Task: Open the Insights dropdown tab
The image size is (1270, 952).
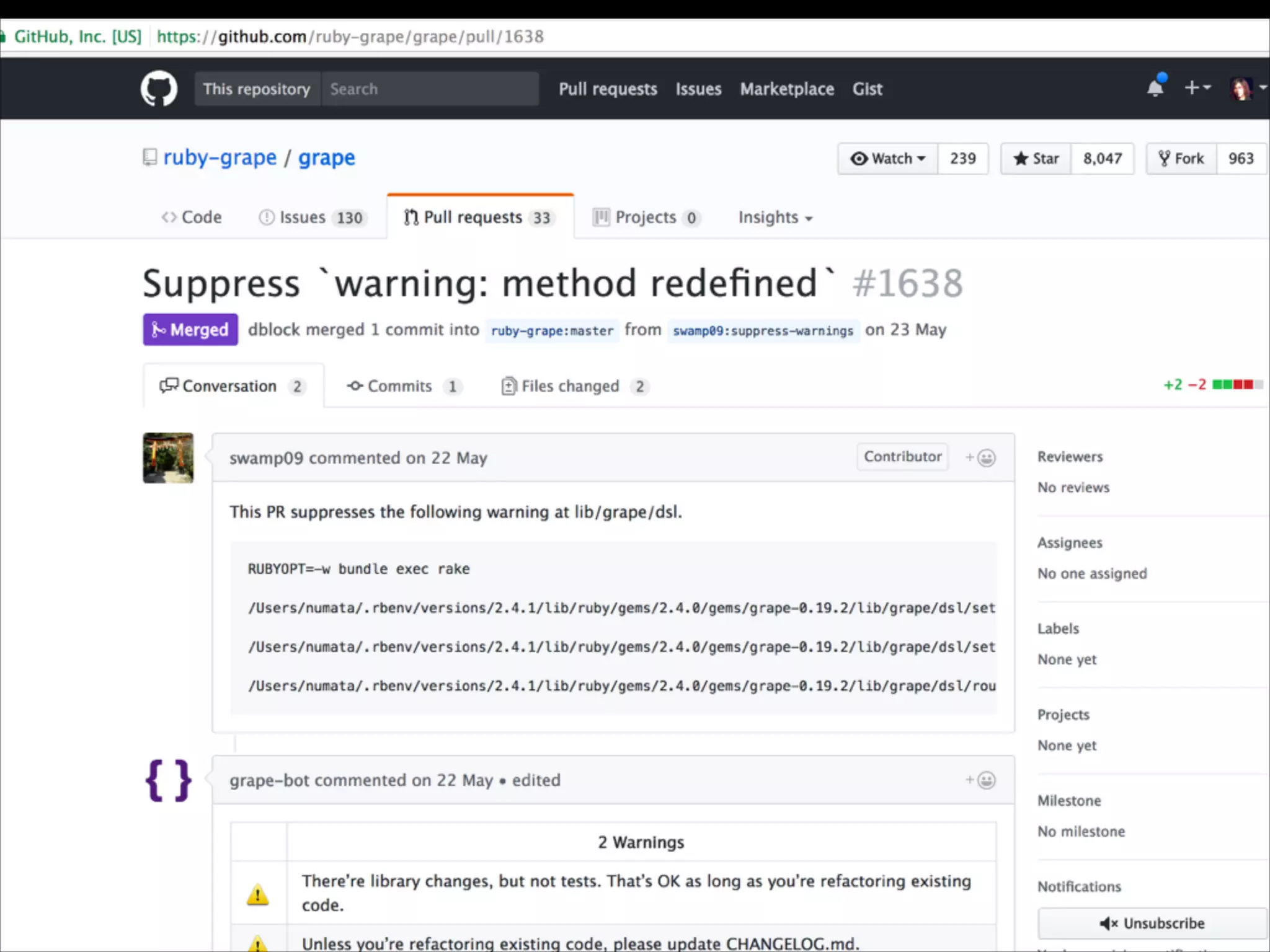Action: coord(775,218)
